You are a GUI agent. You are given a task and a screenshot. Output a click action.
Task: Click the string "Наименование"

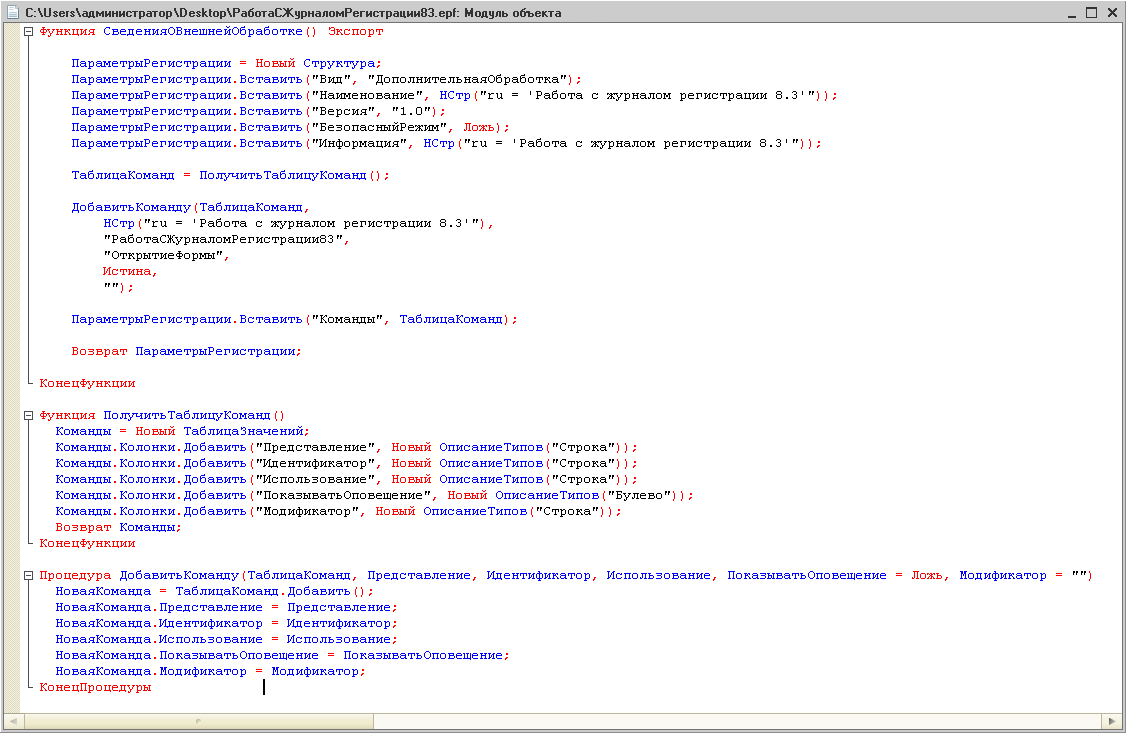pos(367,95)
